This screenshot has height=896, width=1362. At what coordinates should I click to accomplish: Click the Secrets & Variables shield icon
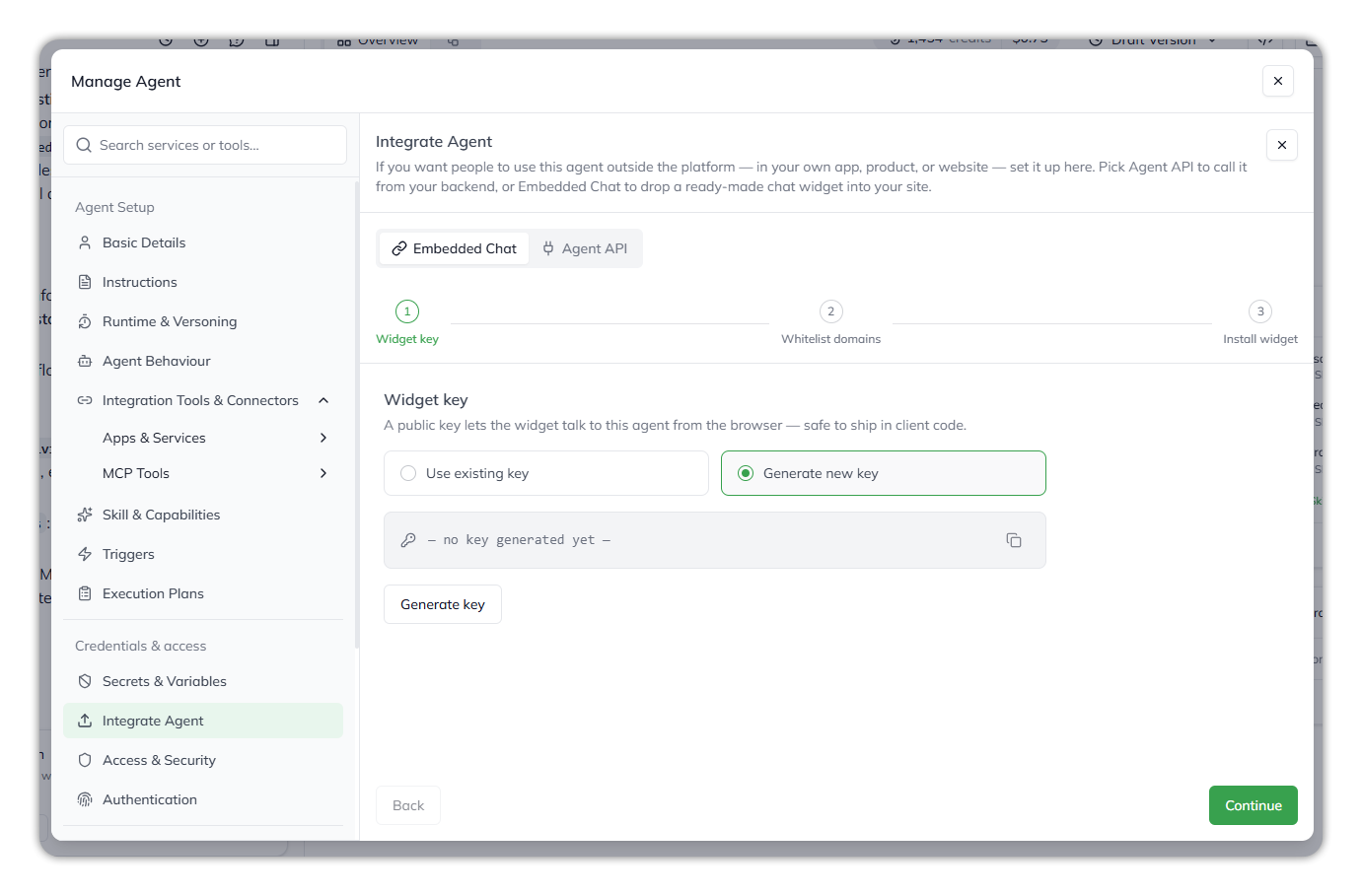[x=85, y=681]
